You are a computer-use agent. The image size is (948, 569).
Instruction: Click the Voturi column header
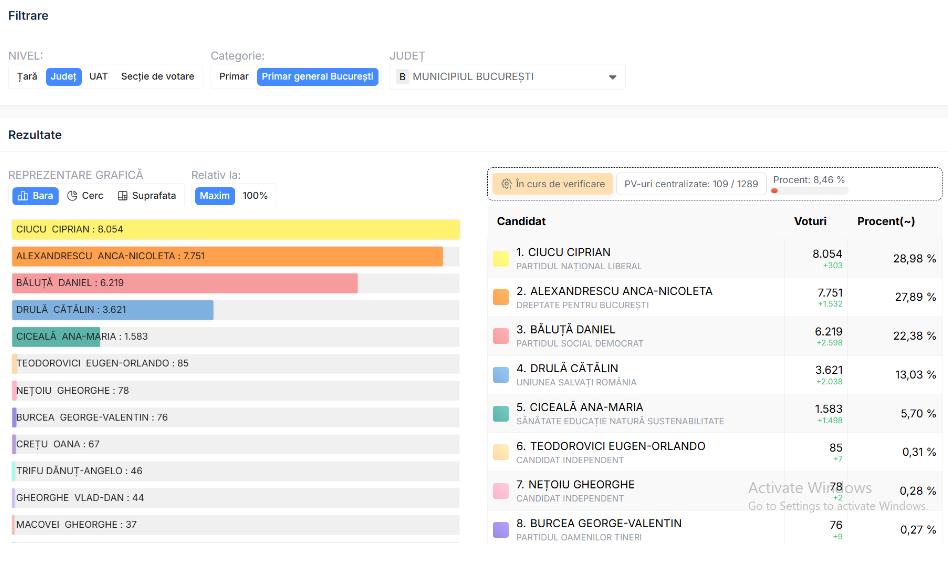[x=810, y=221]
